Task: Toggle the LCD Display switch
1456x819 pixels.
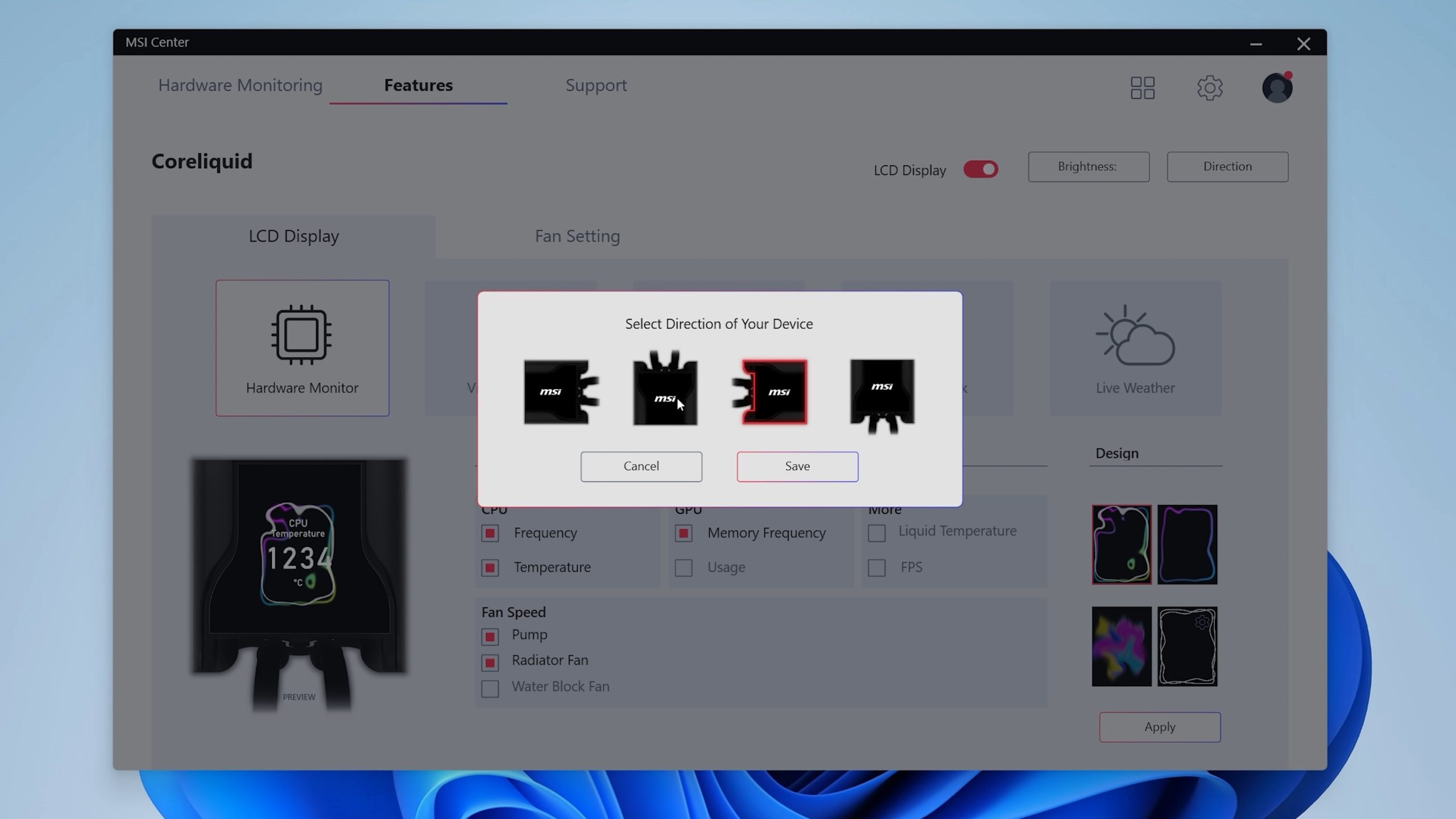Action: coord(981,169)
